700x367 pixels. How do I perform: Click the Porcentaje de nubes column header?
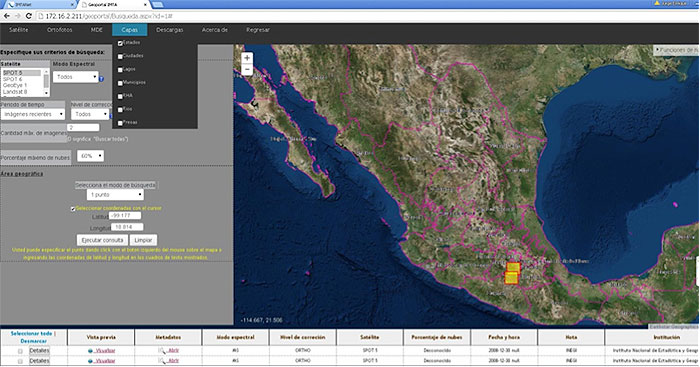(437, 337)
